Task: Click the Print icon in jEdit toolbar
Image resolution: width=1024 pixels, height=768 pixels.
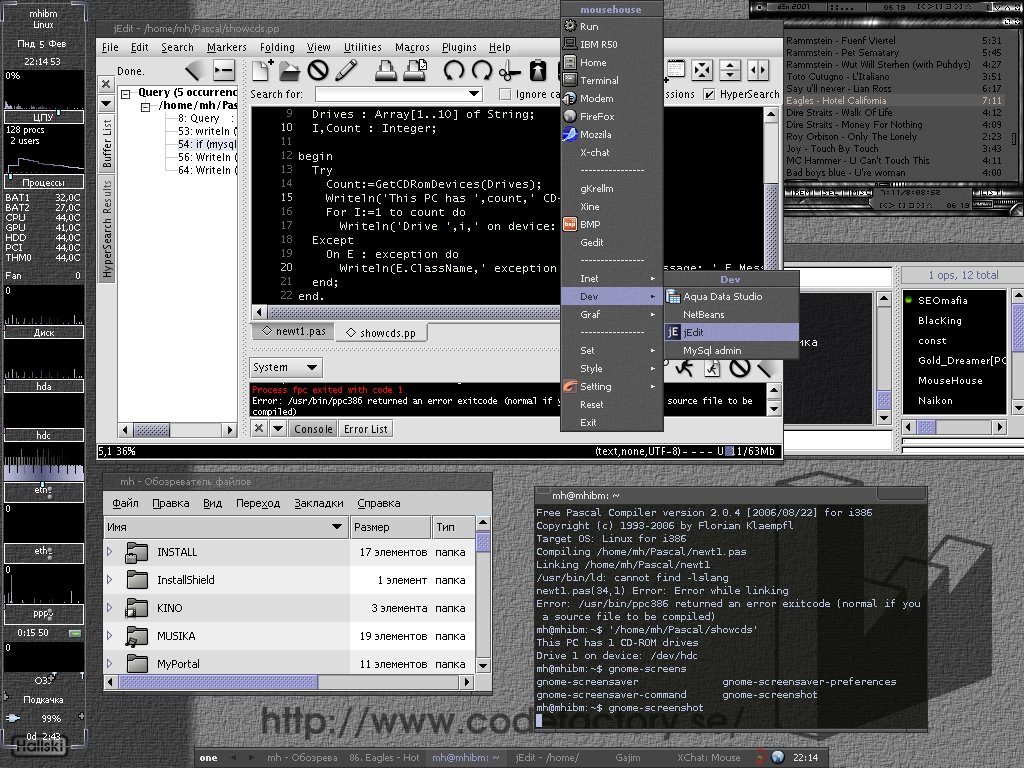Action: pyautogui.click(x=386, y=70)
